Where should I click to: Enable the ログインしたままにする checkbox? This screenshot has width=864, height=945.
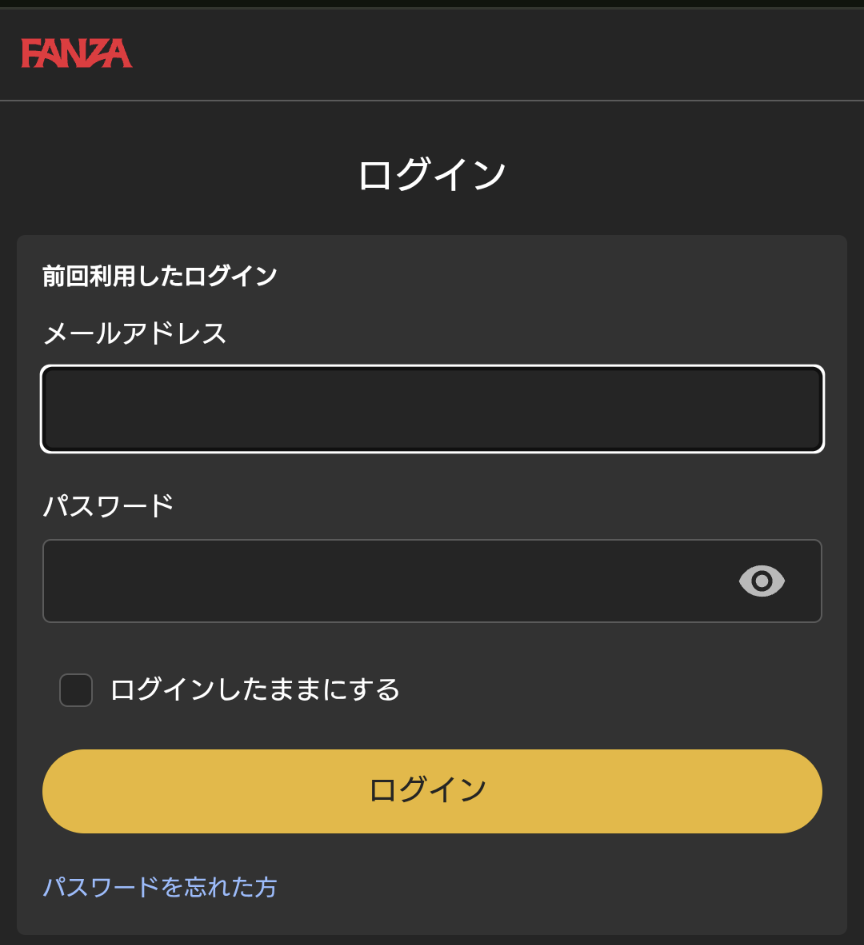pos(76,689)
